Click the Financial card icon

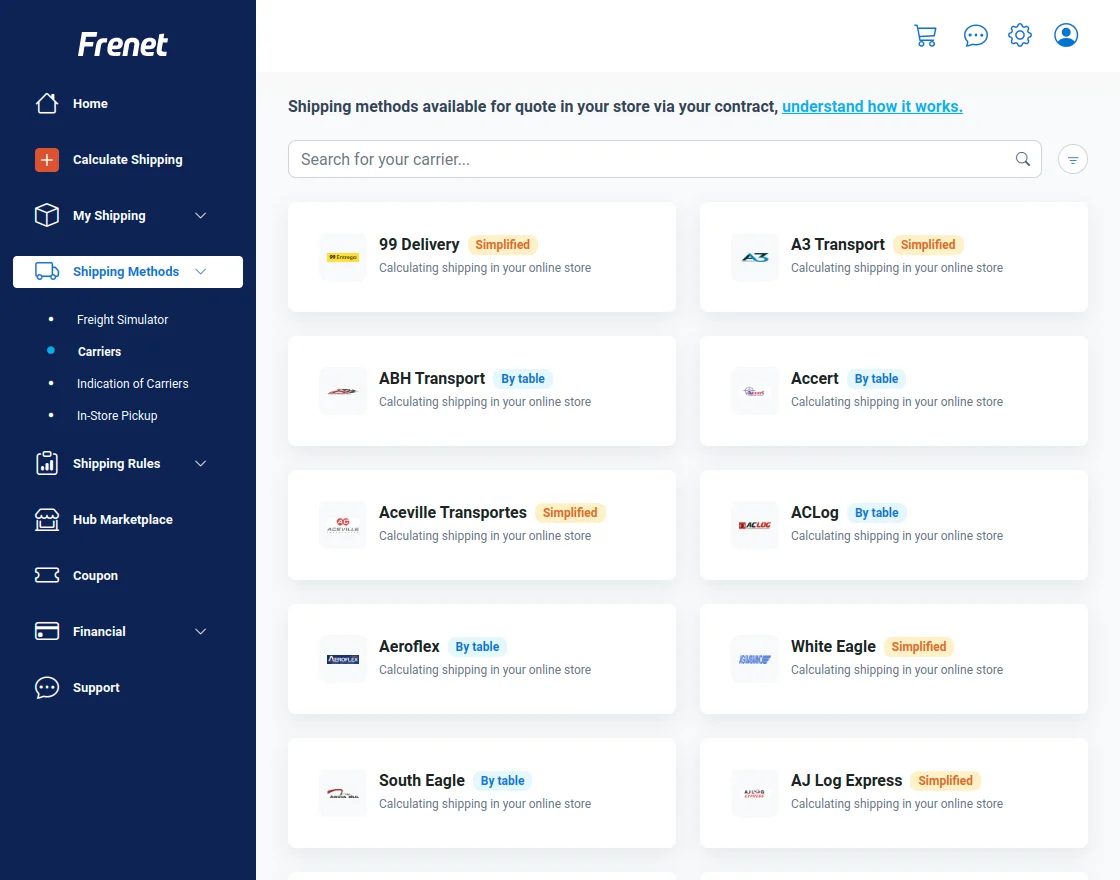(47, 631)
